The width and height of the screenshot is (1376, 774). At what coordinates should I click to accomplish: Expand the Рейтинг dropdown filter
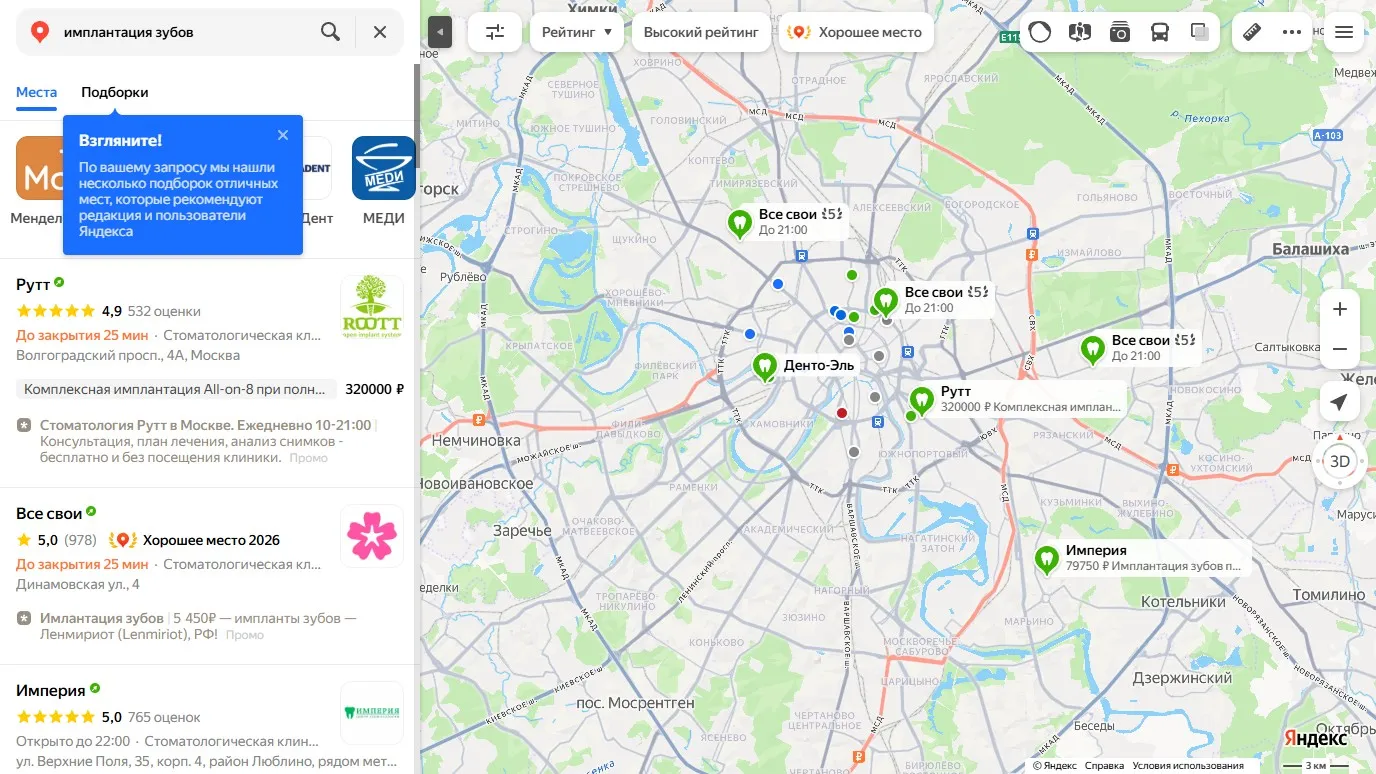pyautogui.click(x=577, y=32)
